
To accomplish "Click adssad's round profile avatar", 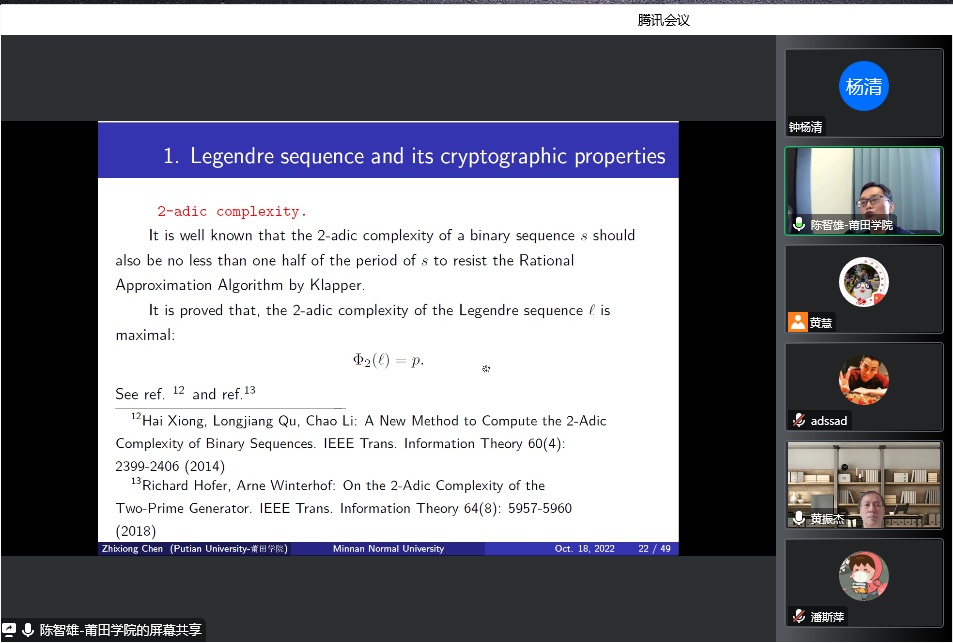I will [x=863, y=379].
